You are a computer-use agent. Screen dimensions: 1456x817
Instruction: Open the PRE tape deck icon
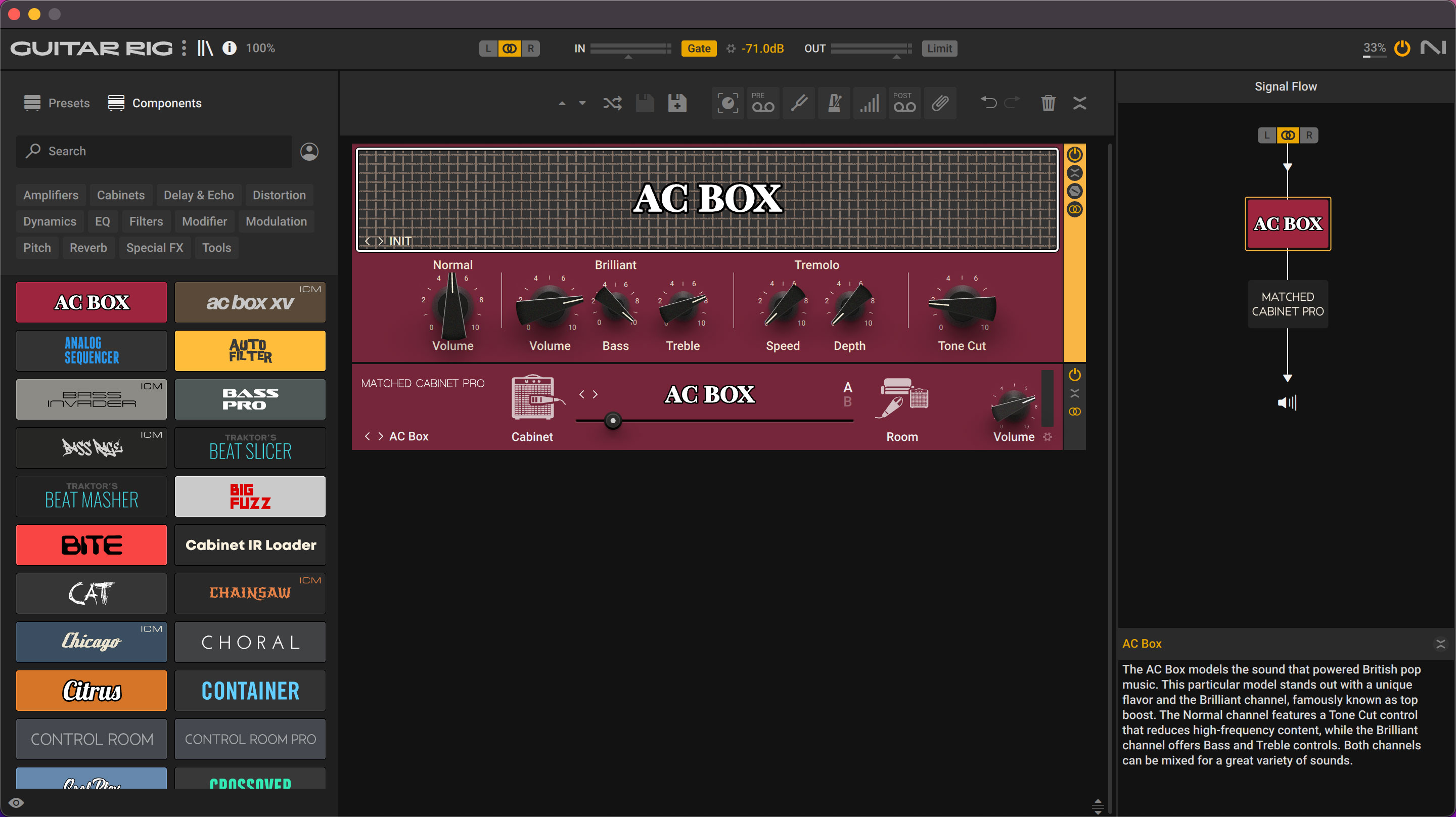click(762, 104)
